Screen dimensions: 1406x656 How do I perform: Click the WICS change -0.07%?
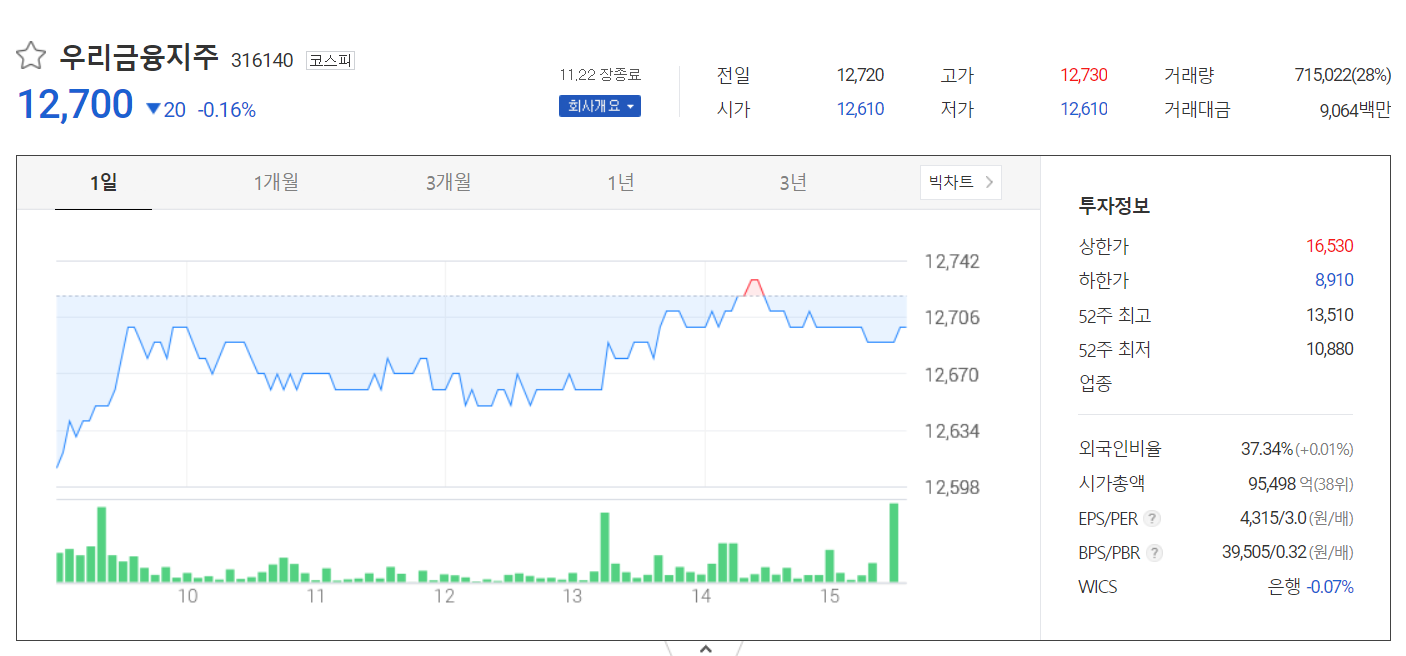(x=1330, y=586)
